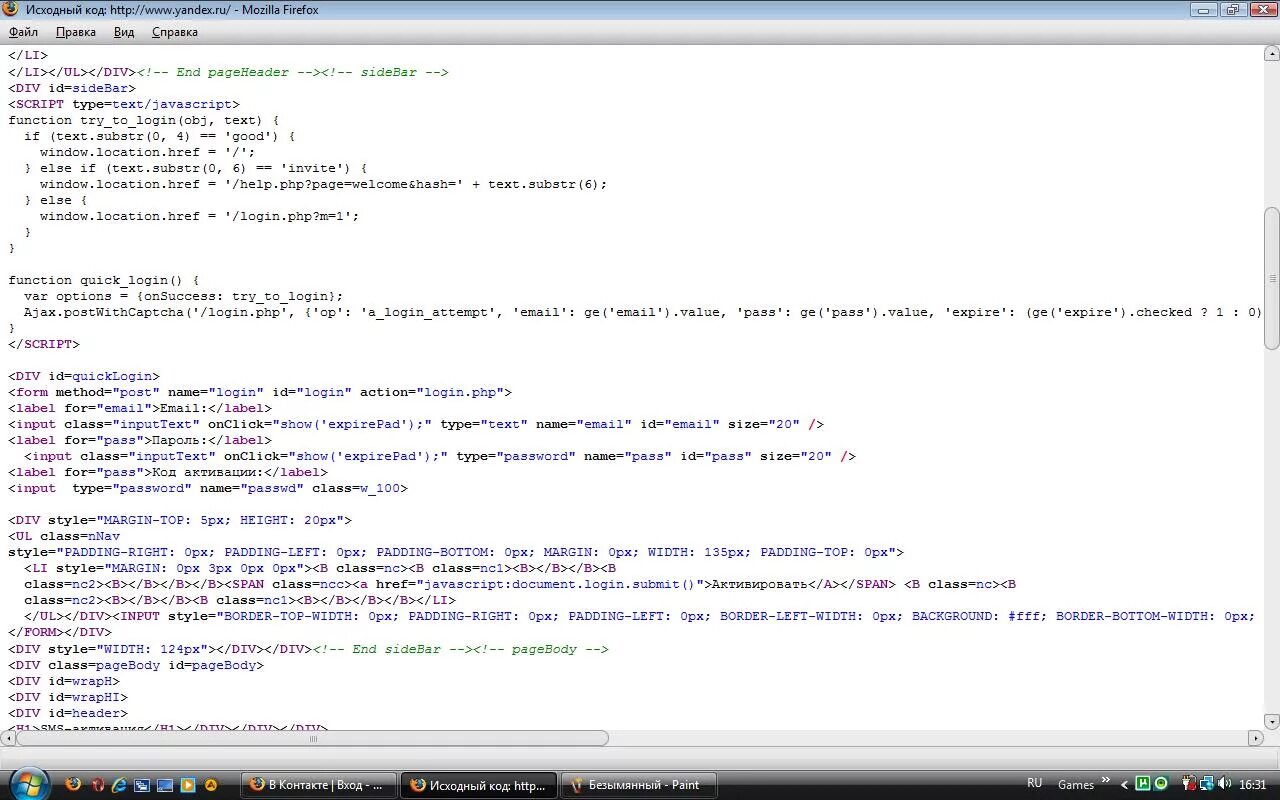Click the RU language indicator

(1034, 783)
